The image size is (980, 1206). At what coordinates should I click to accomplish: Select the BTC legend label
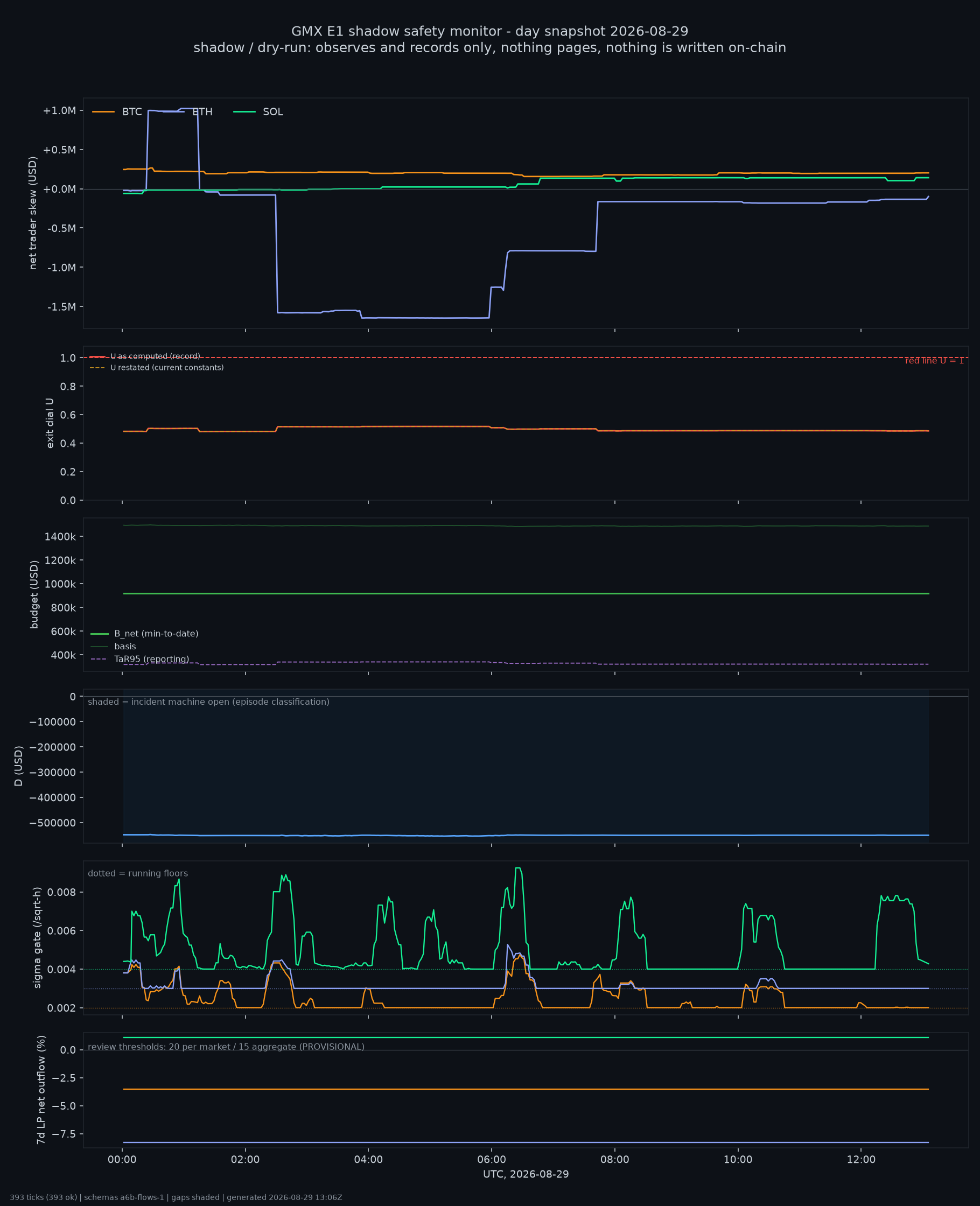[x=132, y=112]
